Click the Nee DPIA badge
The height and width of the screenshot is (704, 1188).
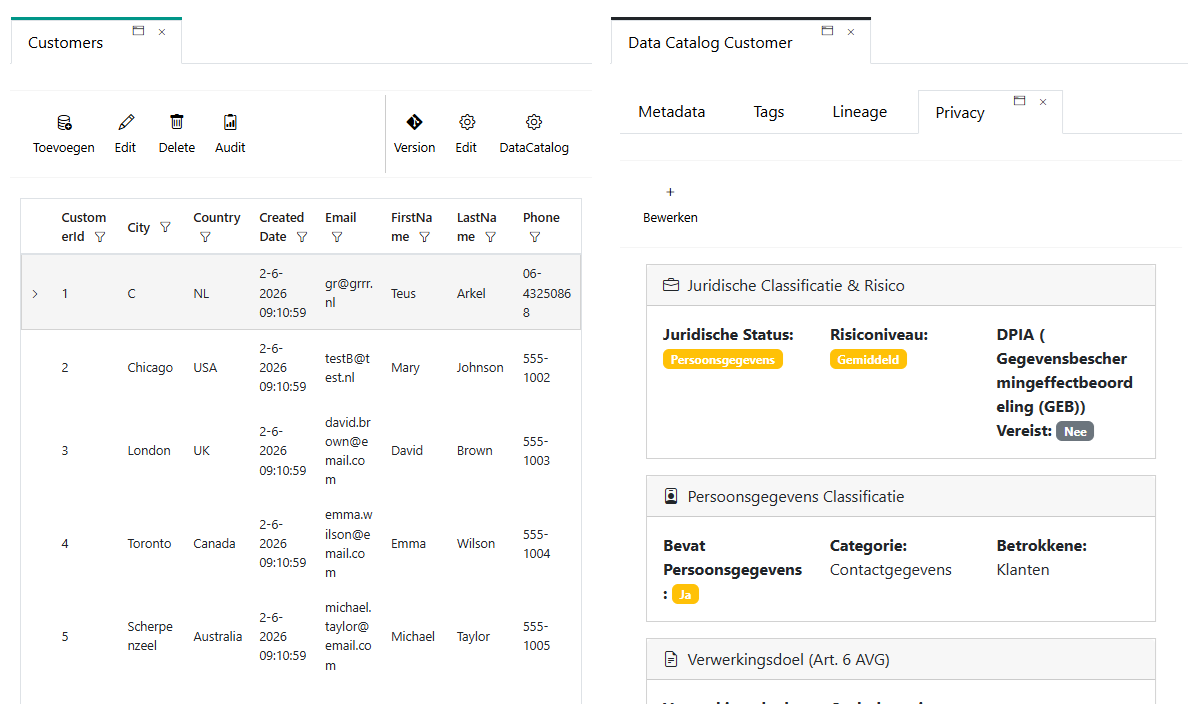(1075, 431)
